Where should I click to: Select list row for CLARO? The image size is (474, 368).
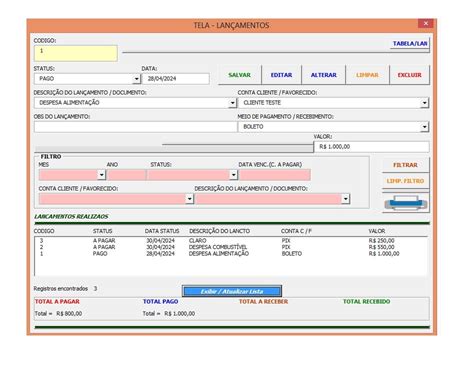coord(231,240)
